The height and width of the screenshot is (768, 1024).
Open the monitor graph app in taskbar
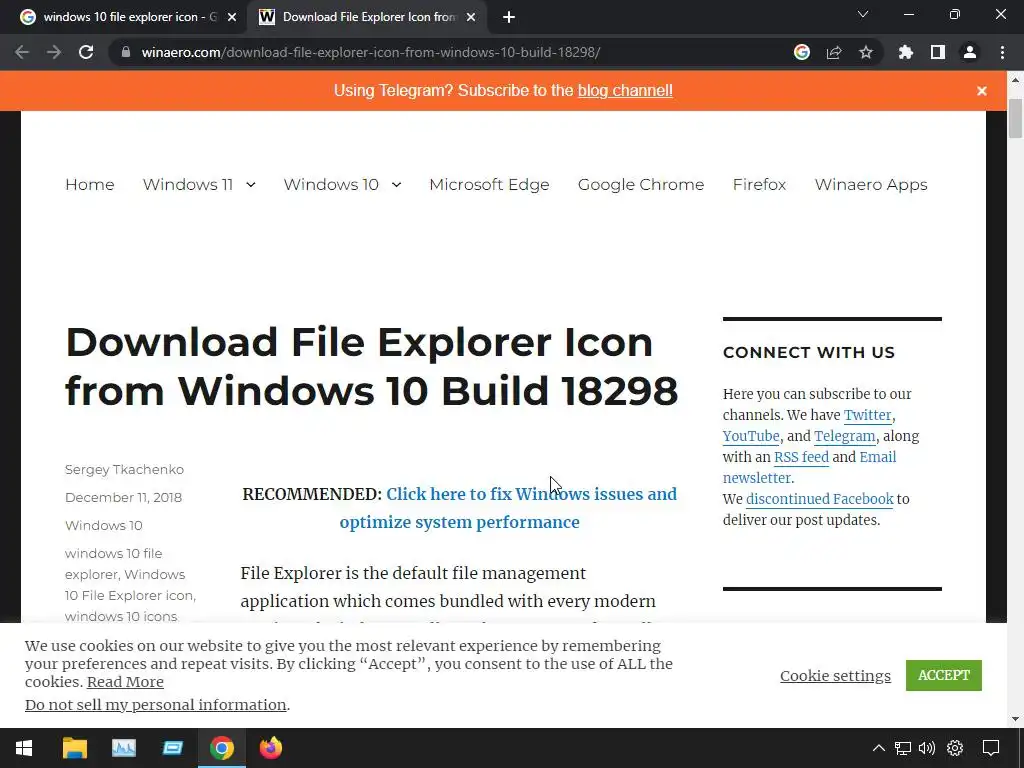click(123, 748)
